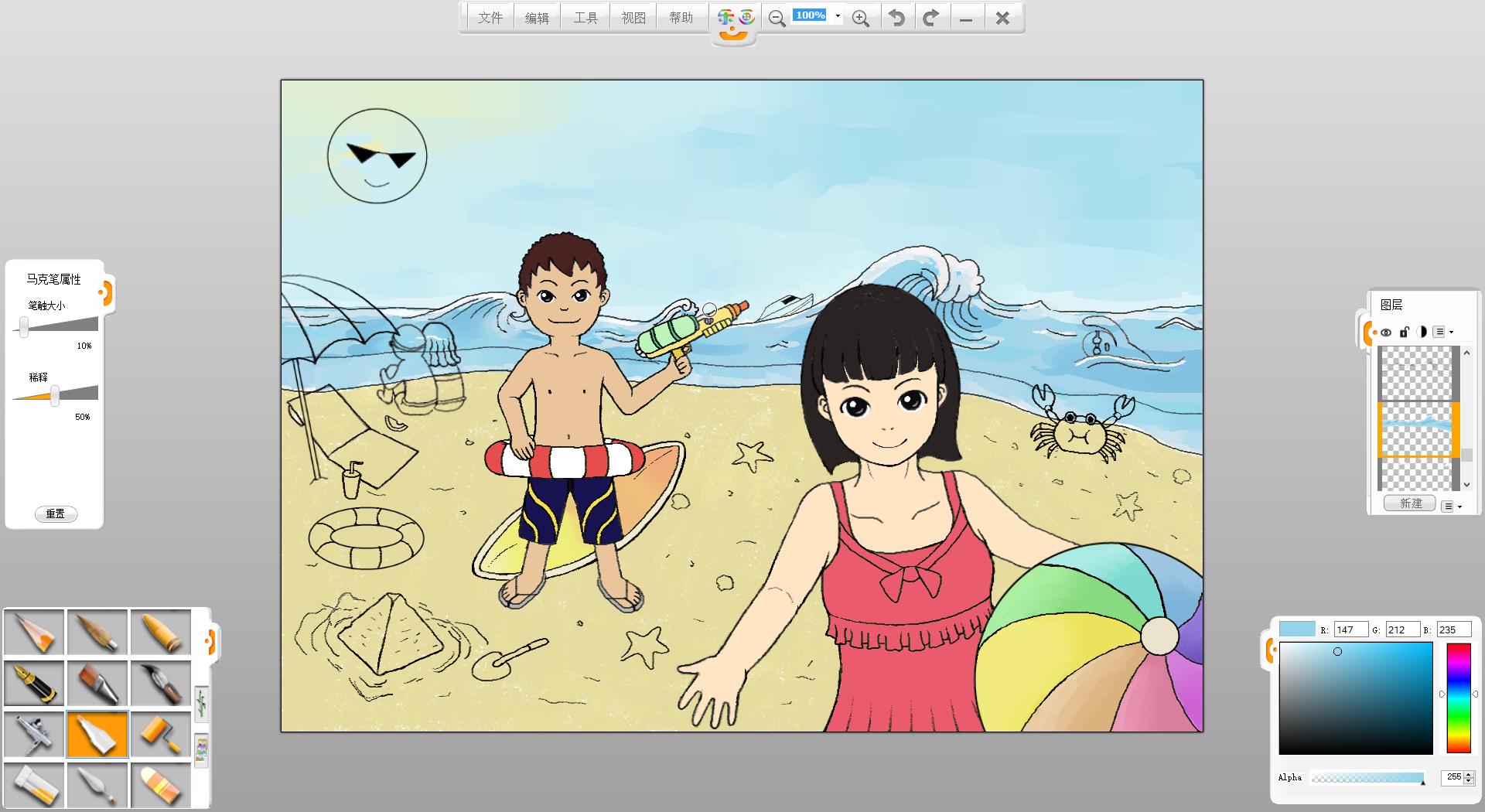Viewport: 1485px width, 812px height.
Task: Select the yellow crayon tool
Action: coord(161,632)
